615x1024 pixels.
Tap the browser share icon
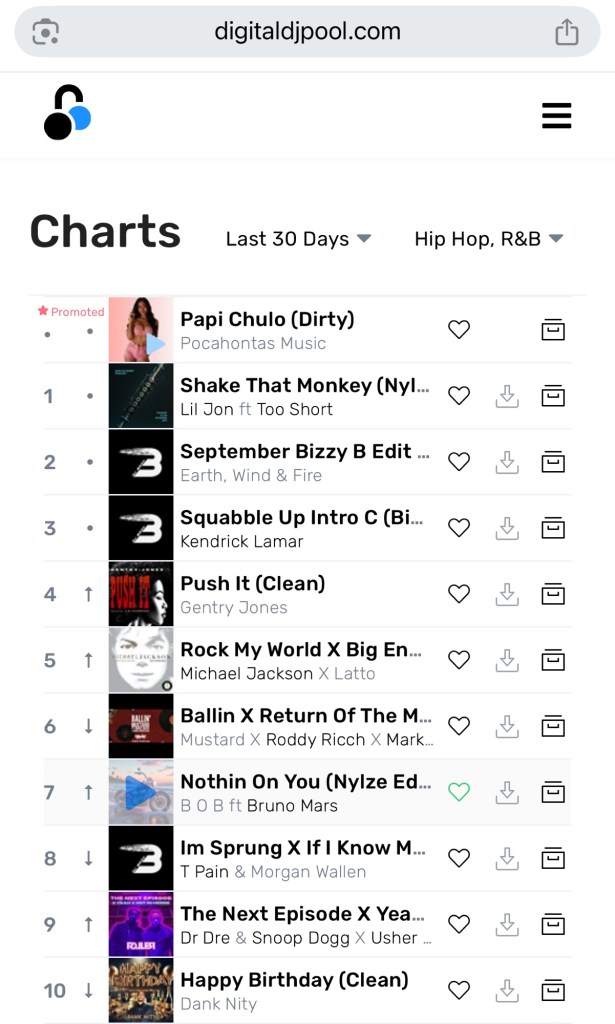coord(567,32)
